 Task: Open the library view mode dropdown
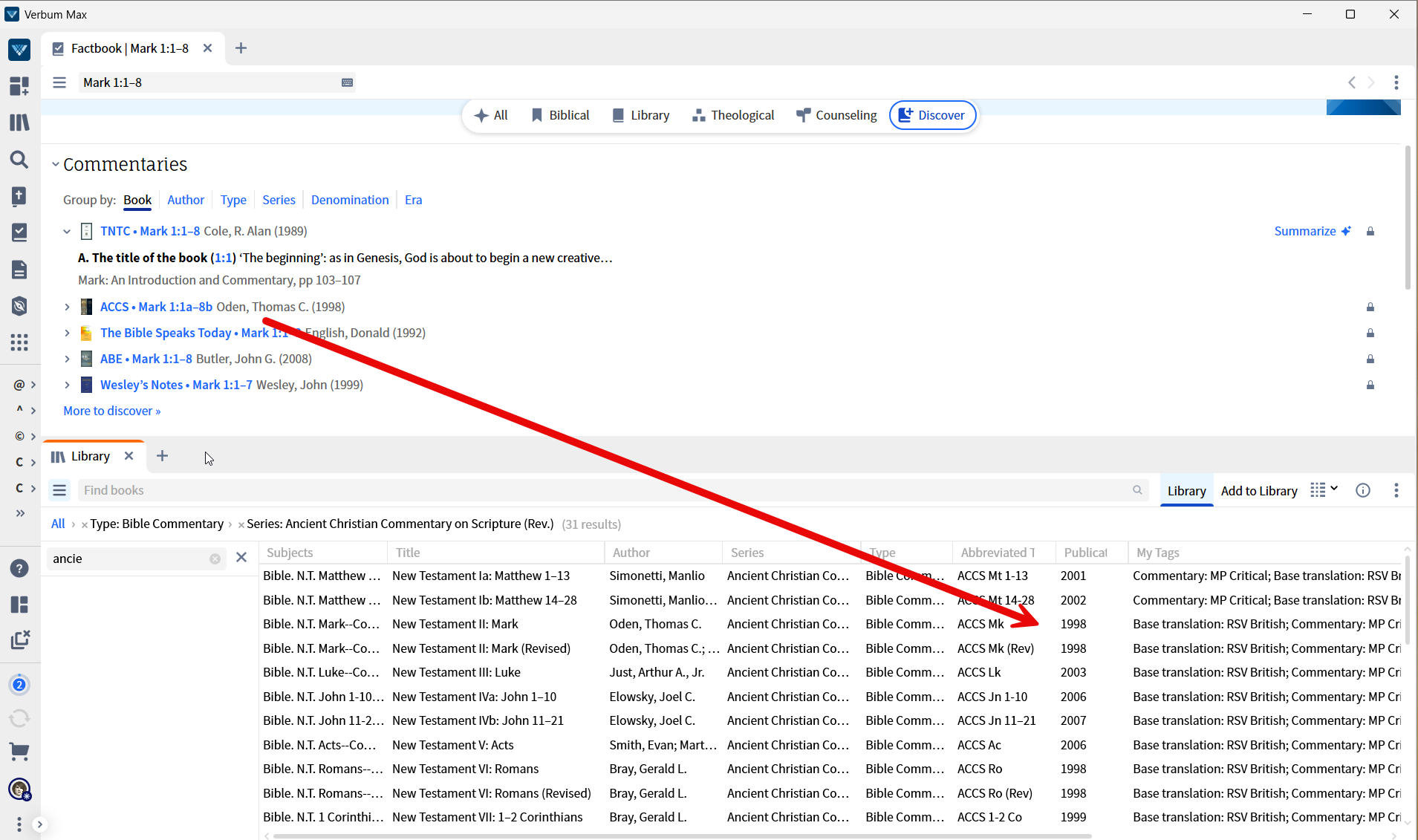pyautogui.click(x=1324, y=490)
